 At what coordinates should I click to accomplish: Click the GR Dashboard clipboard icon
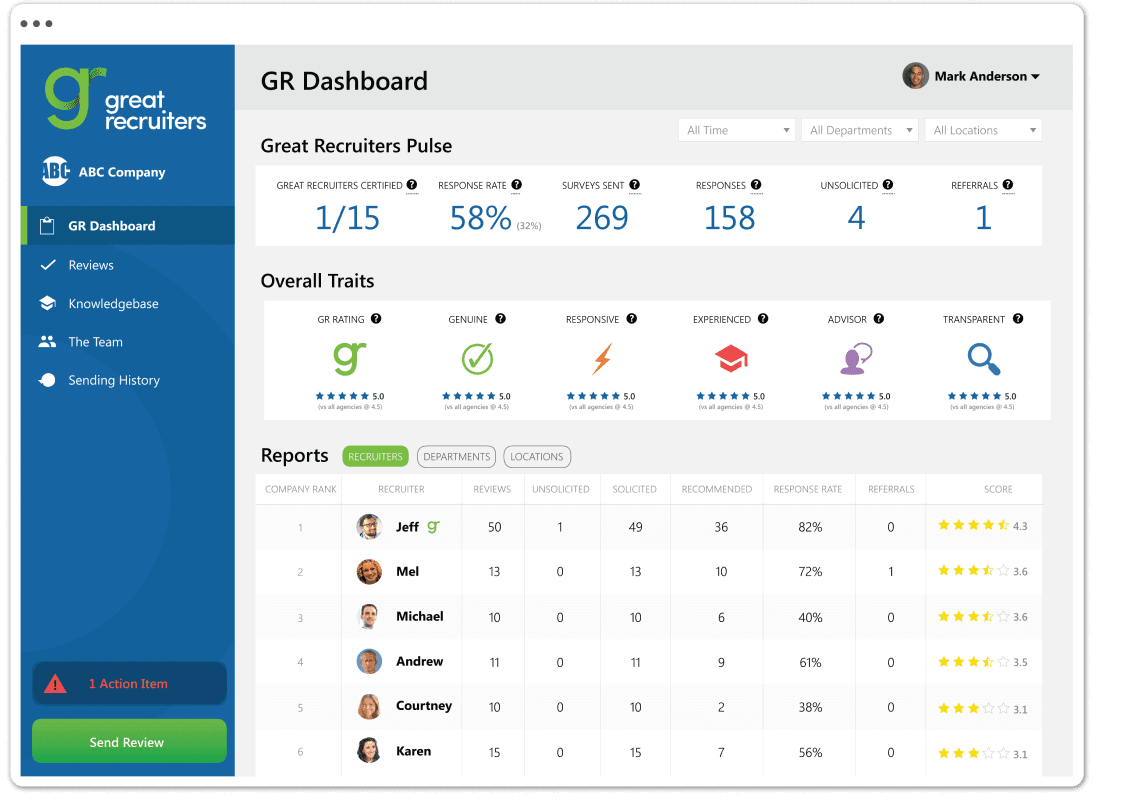pyautogui.click(x=47, y=226)
